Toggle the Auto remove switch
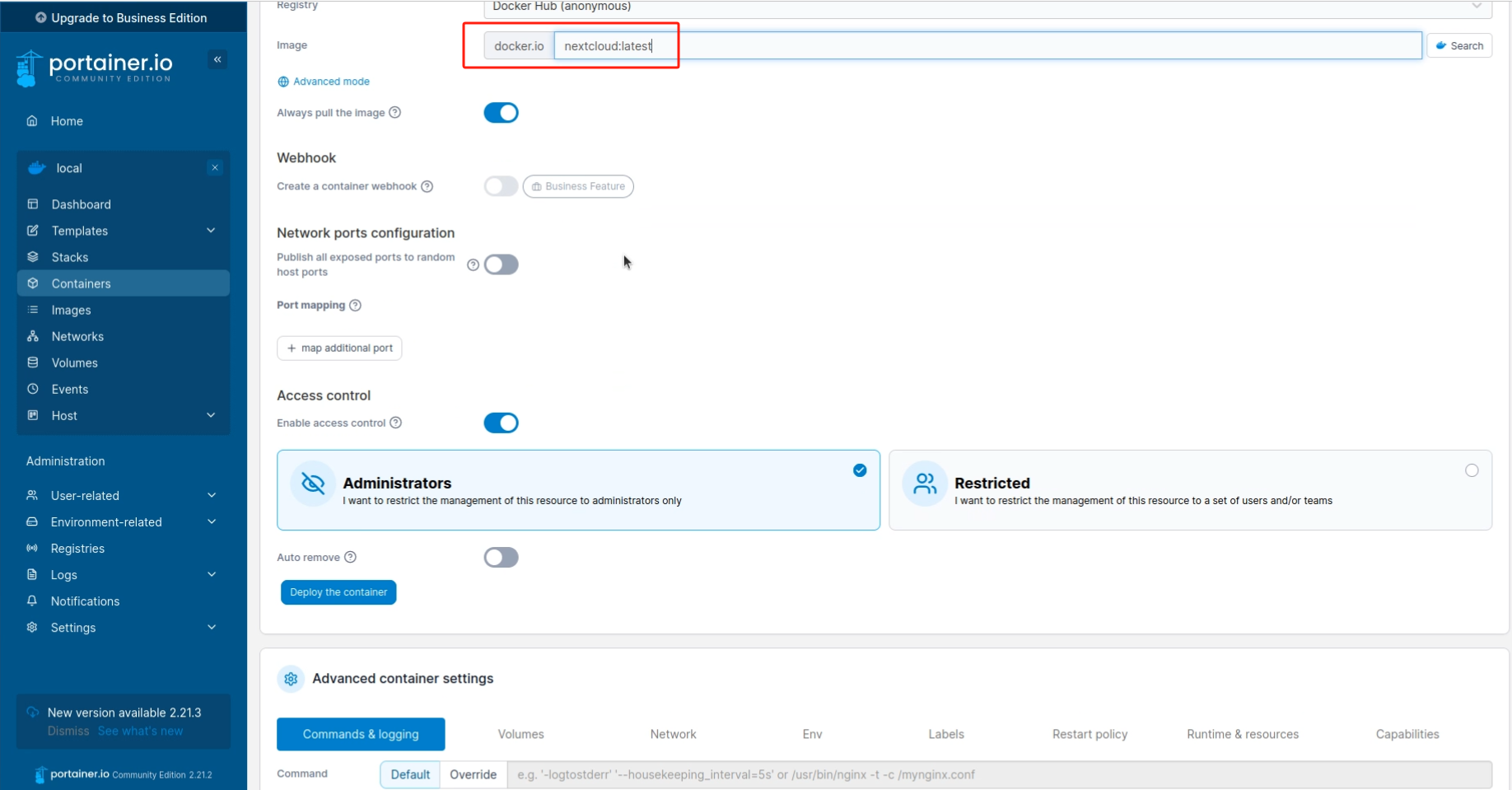This screenshot has height=790, width=1512. pos(501,557)
